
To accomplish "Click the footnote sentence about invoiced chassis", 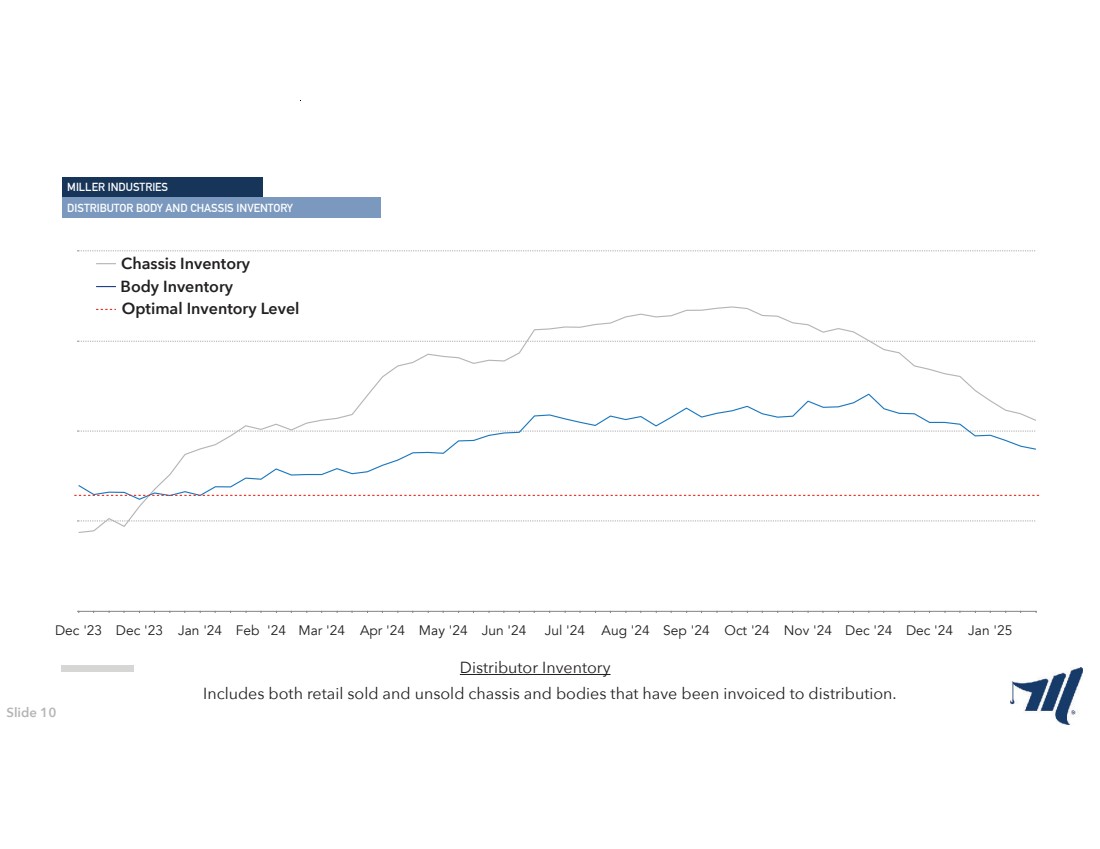I will click(x=549, y=694).
